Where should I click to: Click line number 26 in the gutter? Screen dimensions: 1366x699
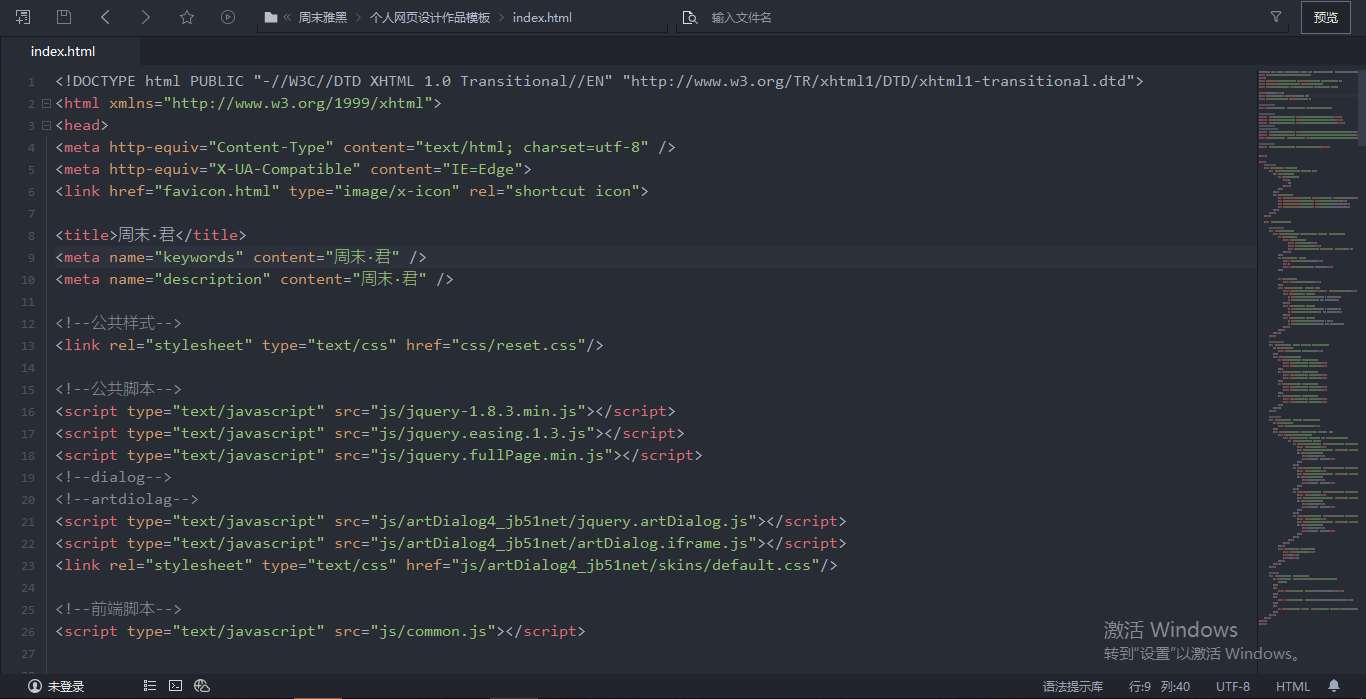27,631
